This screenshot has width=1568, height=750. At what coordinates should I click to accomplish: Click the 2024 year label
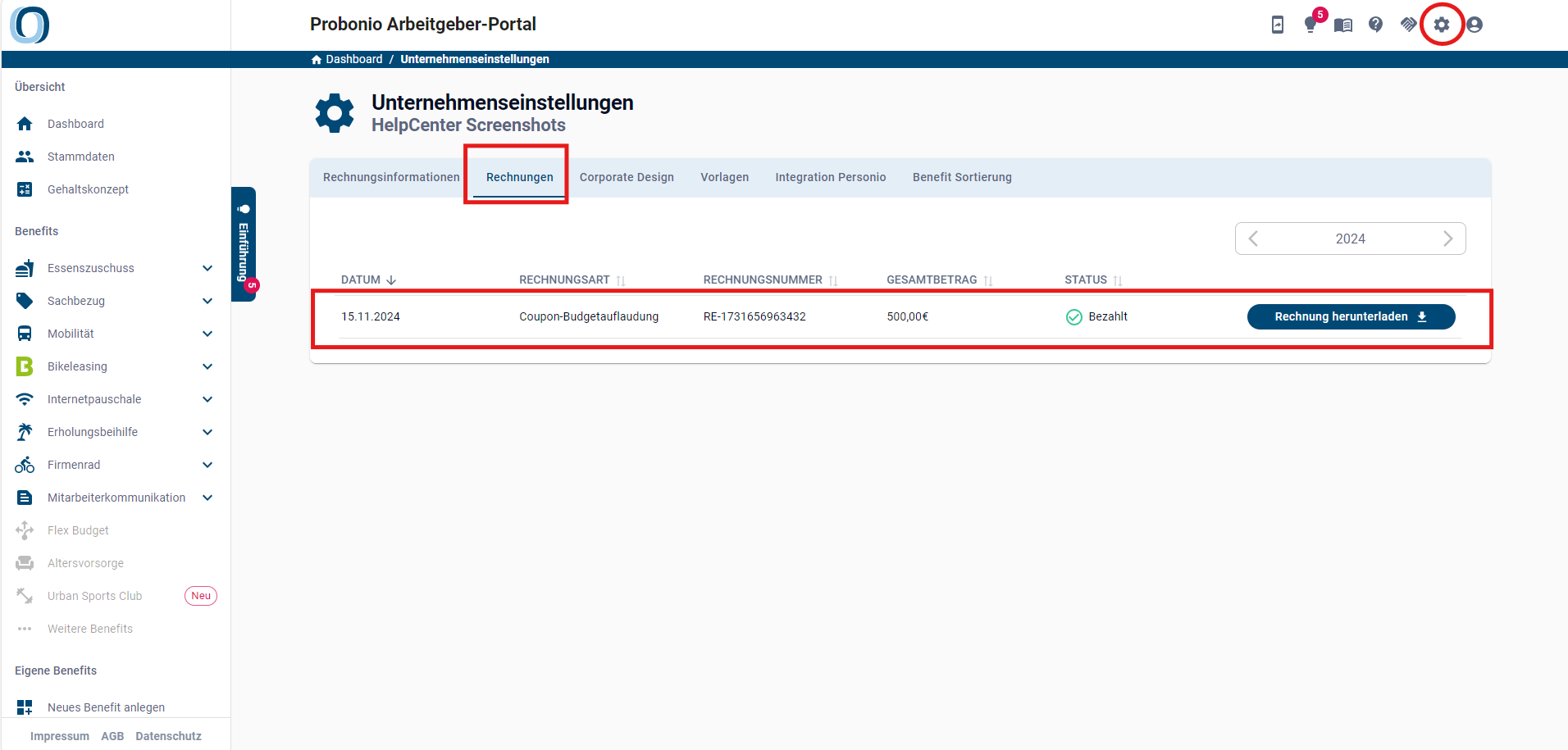[1351, 239]
